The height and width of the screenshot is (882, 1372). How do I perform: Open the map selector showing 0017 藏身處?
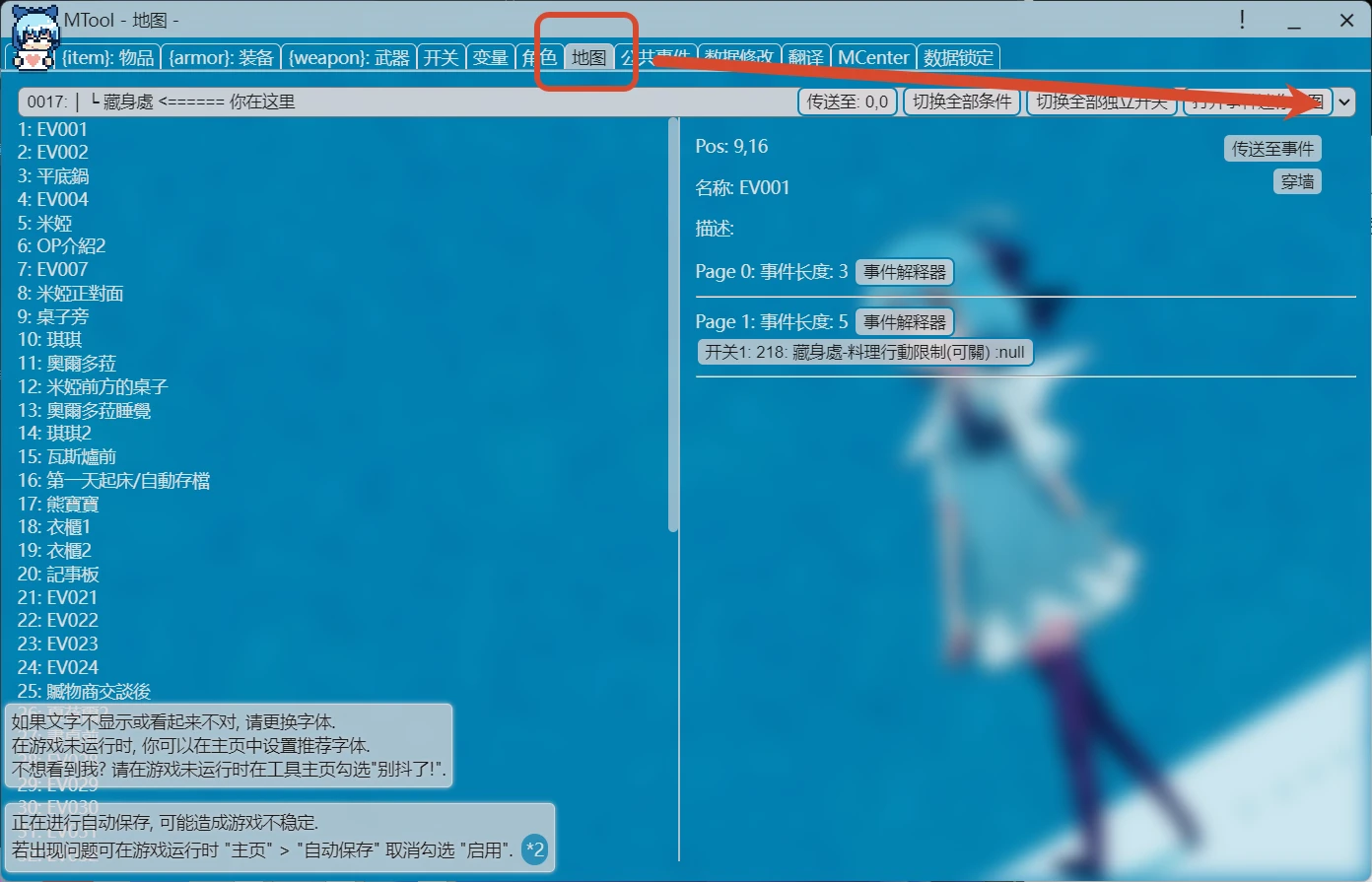click(406, 102)
